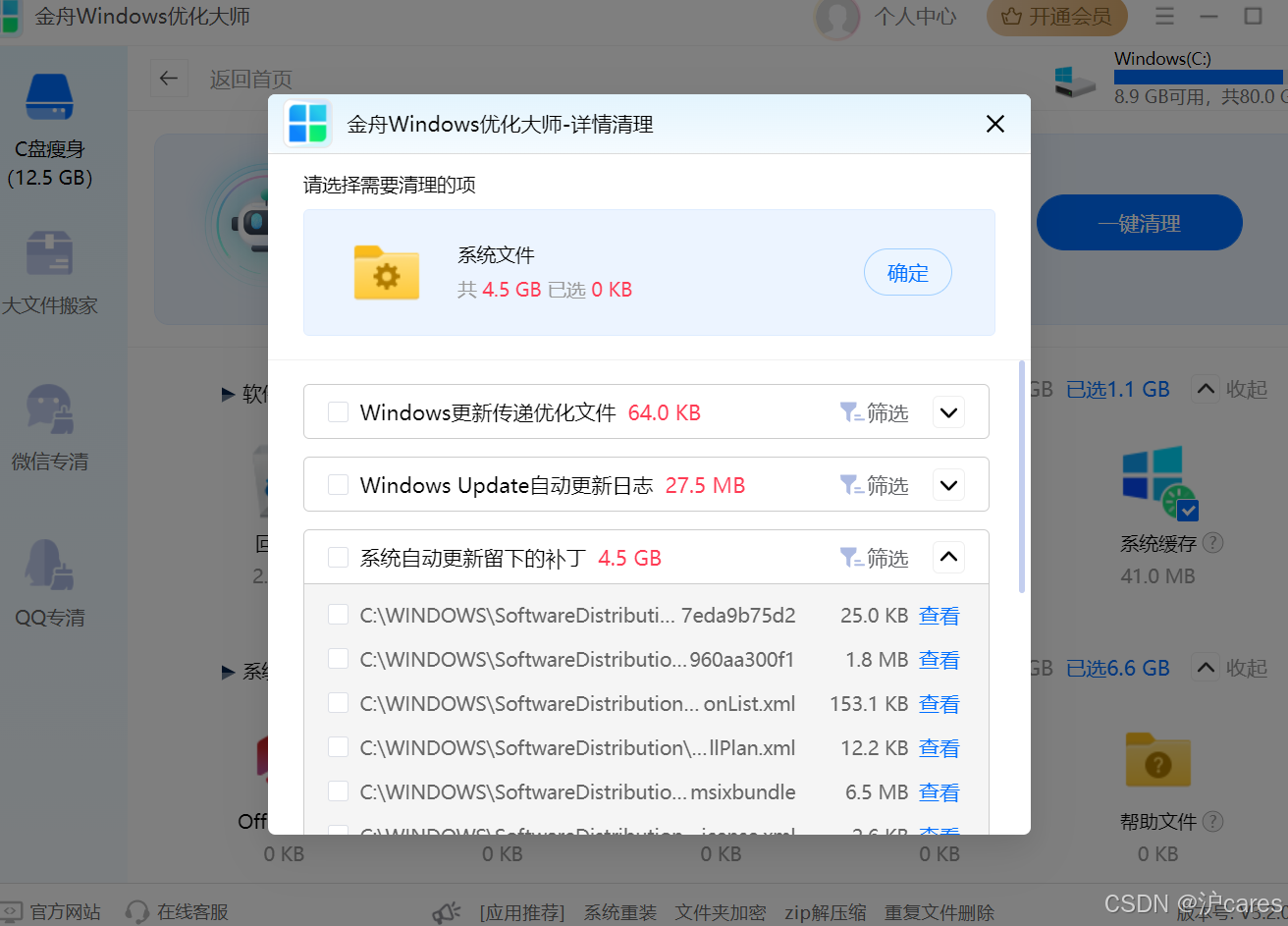Click the system files folder gear icon

click(387, 272)
